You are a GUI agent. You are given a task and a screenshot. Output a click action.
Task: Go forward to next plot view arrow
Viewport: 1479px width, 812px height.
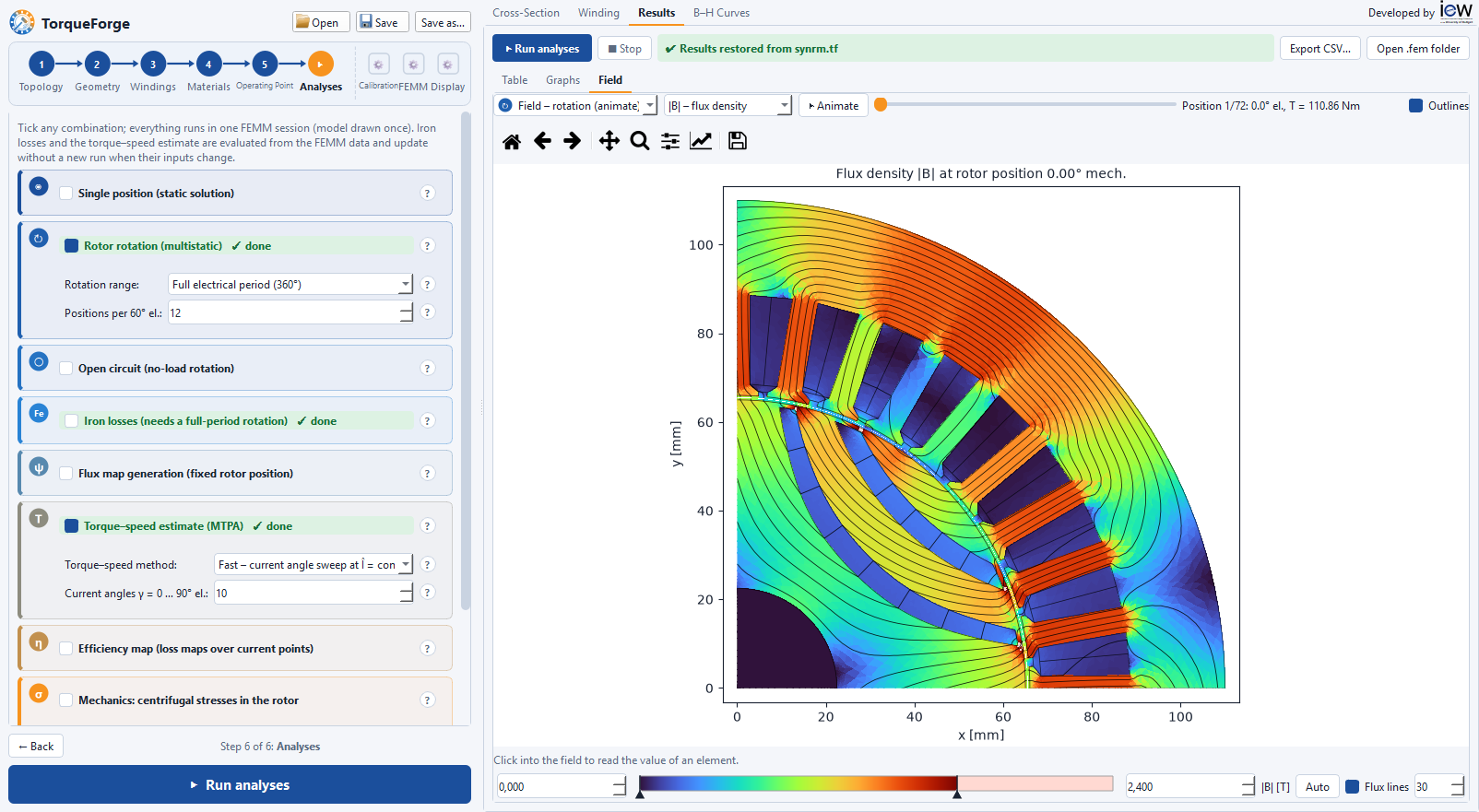click(573, 141)
